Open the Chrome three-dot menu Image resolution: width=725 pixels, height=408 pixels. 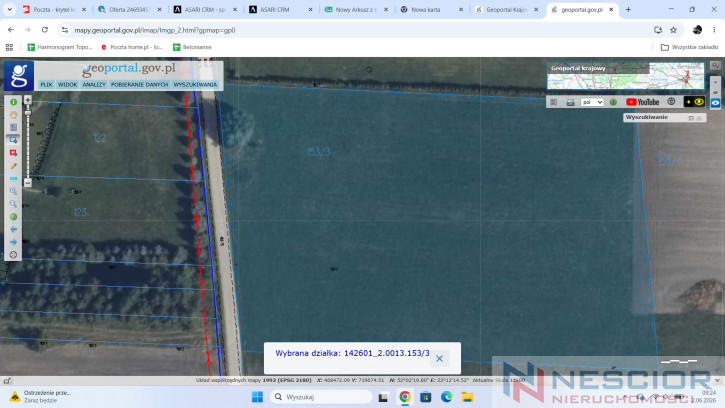click(x=714, y=30)
